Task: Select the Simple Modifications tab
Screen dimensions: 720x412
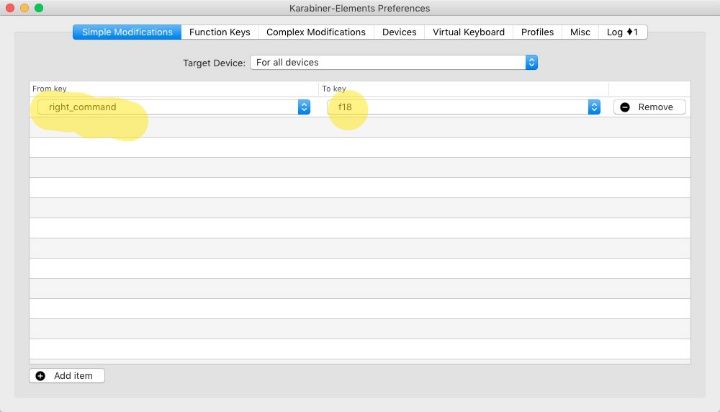Action: [x=127, y=32]
